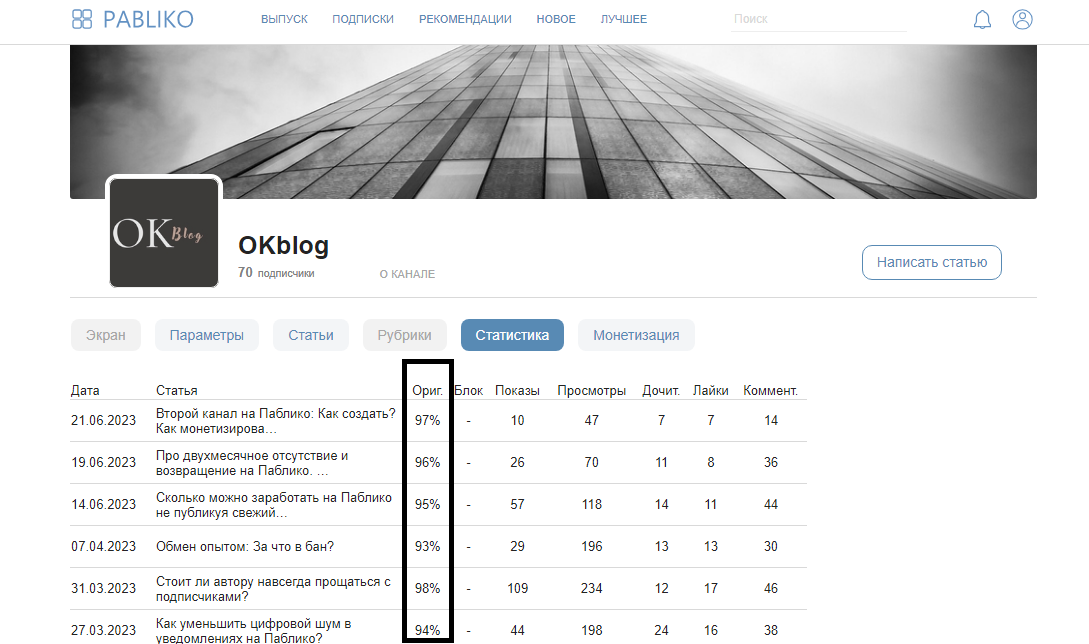Open article 'Второй канал на Паблико'

(x=276, y=421)
